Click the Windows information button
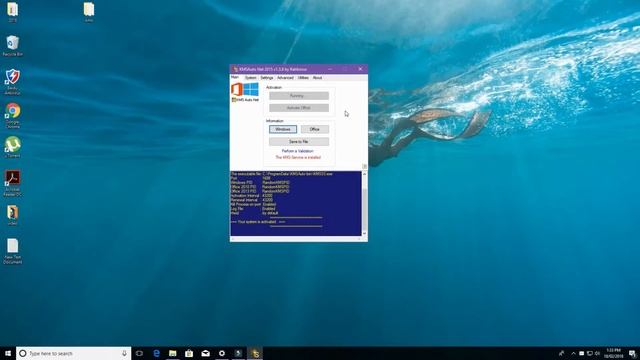 [283, 129]
